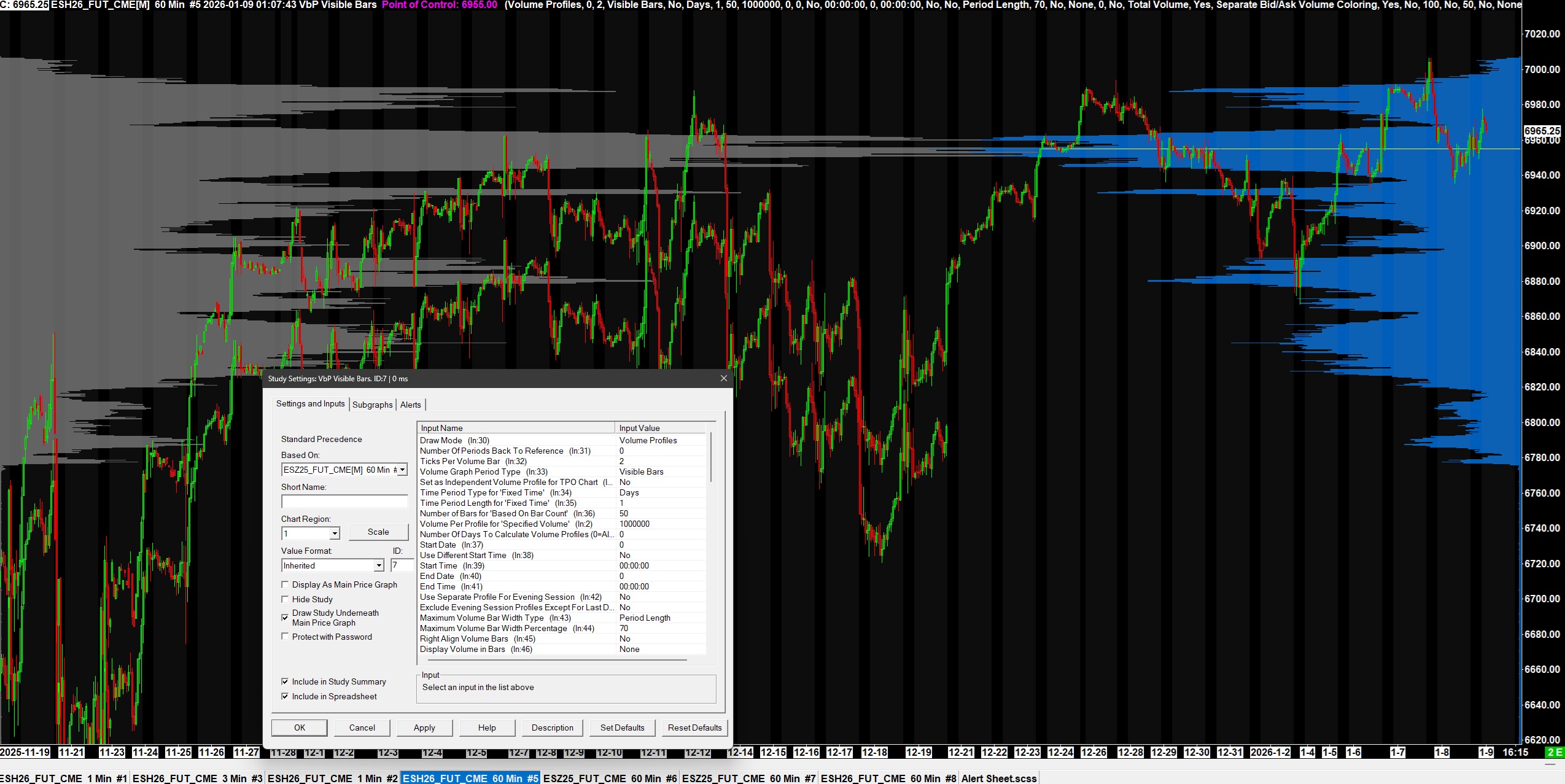This screenshot has height=784, width=1565.
Task: Open Alert Sheet.scss tab
Action: (x=998, y=778)
